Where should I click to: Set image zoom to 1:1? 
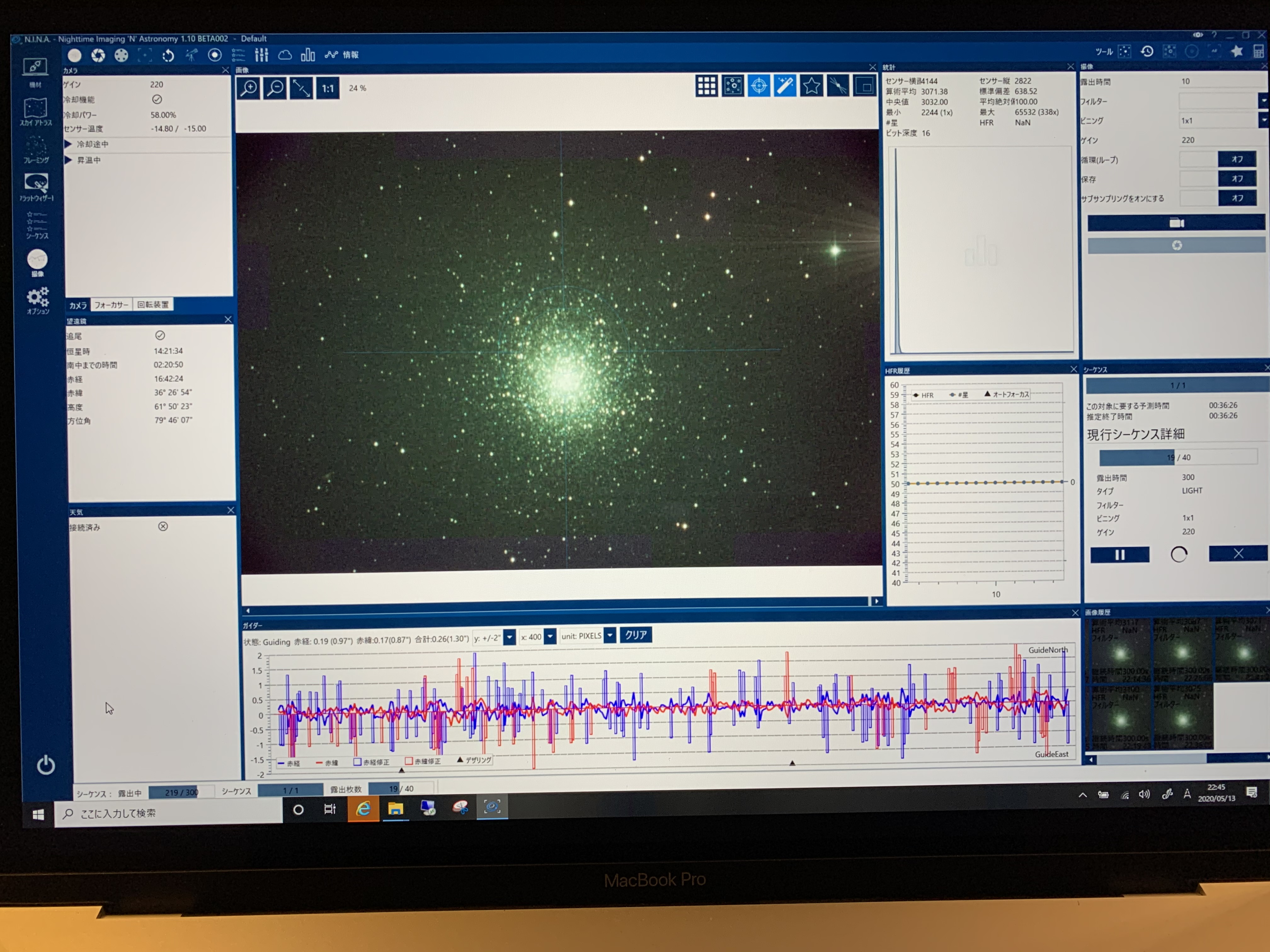[x=327, y=88]
